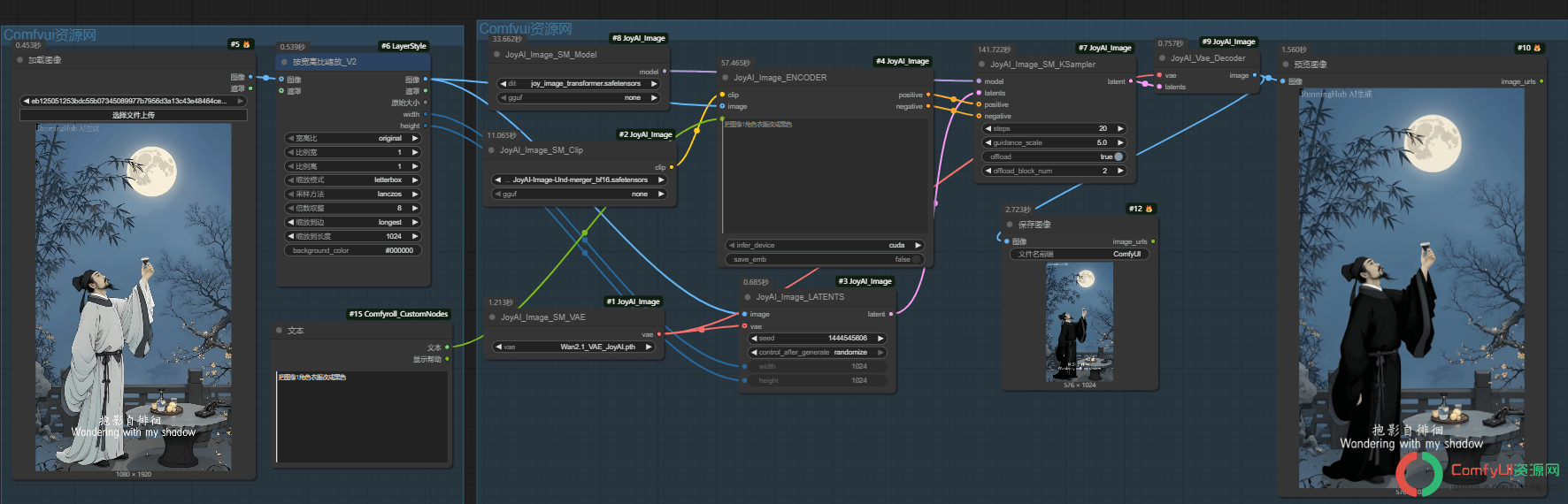1568x504 pixels.
Task: Click the ENCODER prompt text area
Action: (825, 175)
